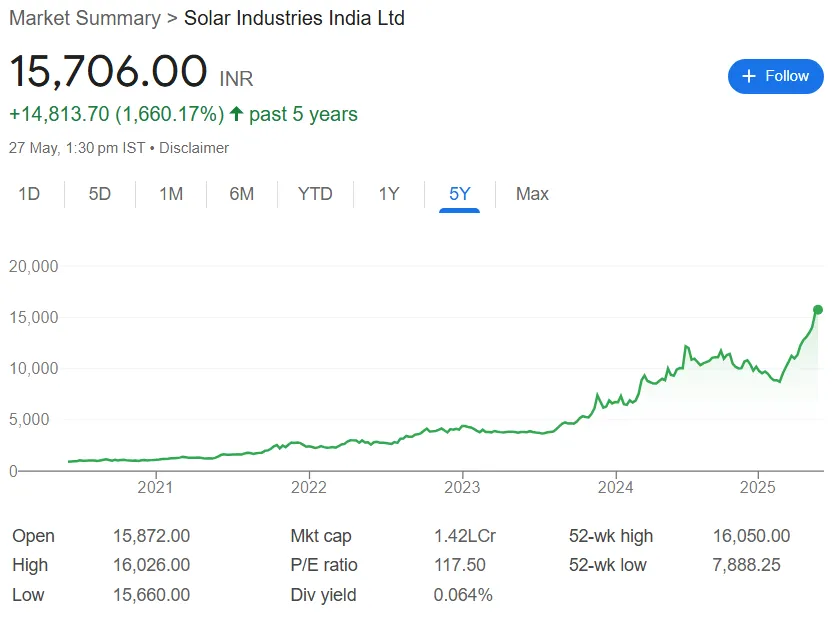Click the Follow button
Screen dimensions: 840x620
775,76
